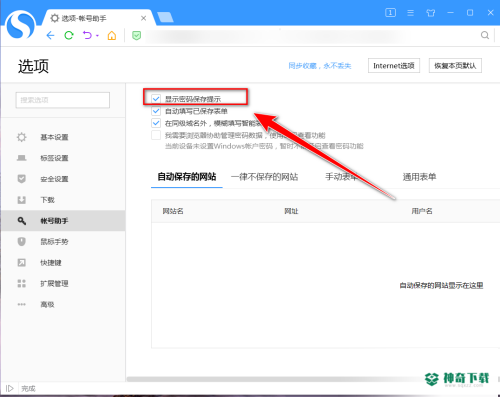Switch to the 通用表单 tab
The image size is (500, 397).
pyautogui.click(x=419, y=177)
